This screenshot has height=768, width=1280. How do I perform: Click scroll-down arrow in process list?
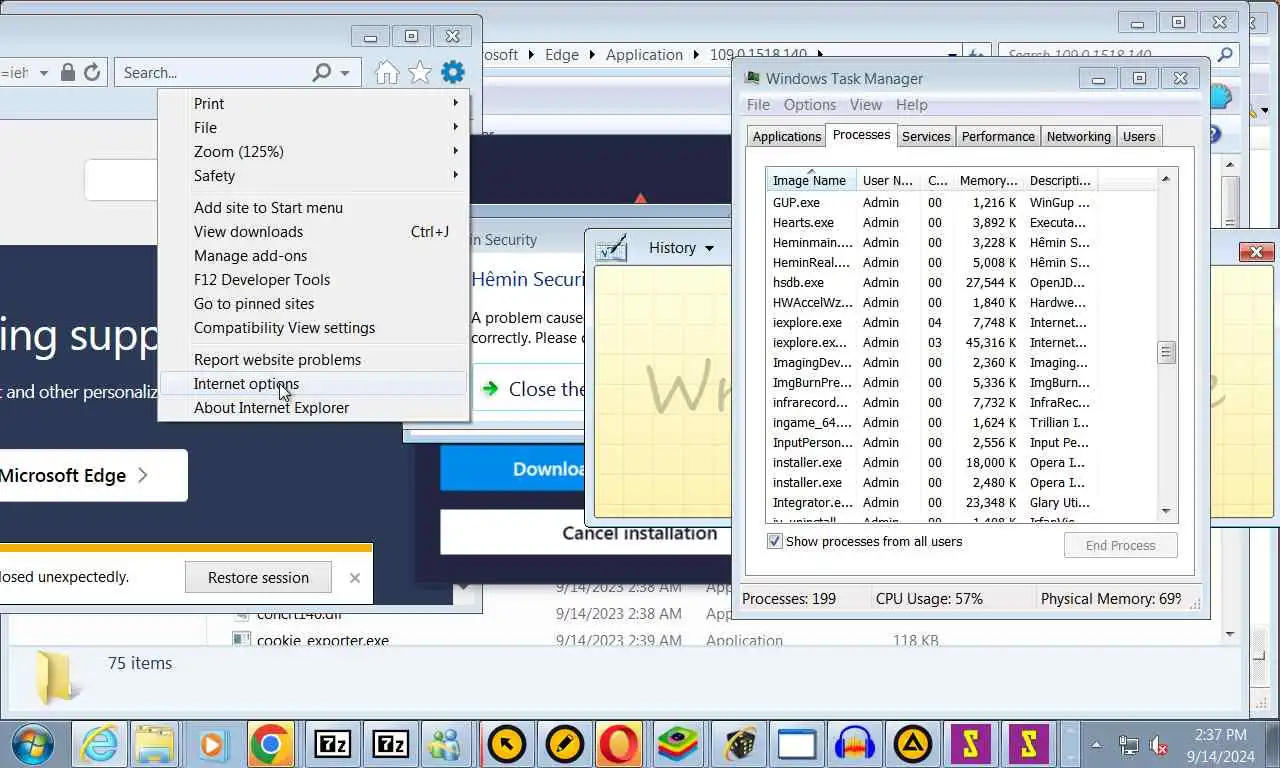pos(1165,511)
